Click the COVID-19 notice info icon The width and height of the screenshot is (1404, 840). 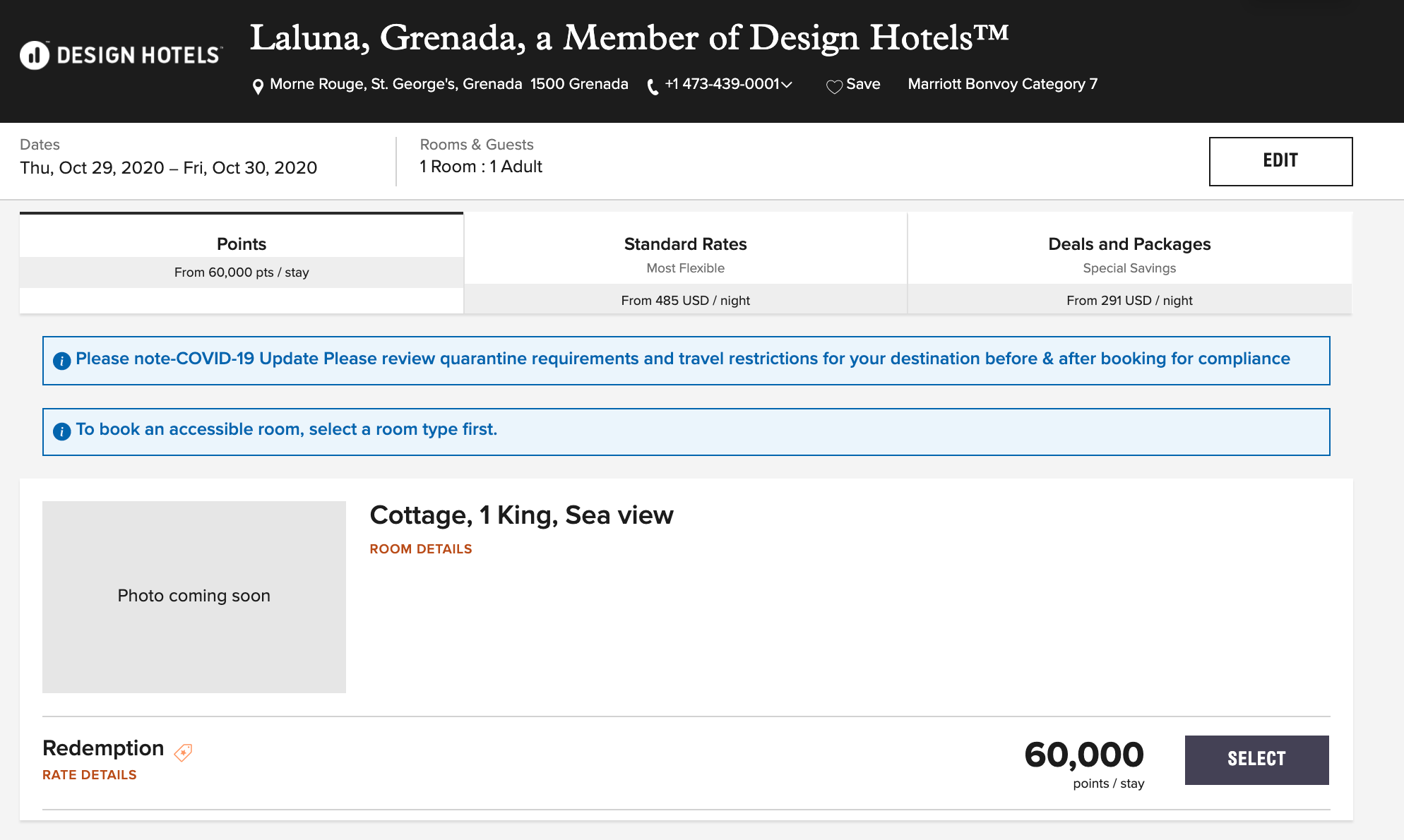[x=62, y=361]
